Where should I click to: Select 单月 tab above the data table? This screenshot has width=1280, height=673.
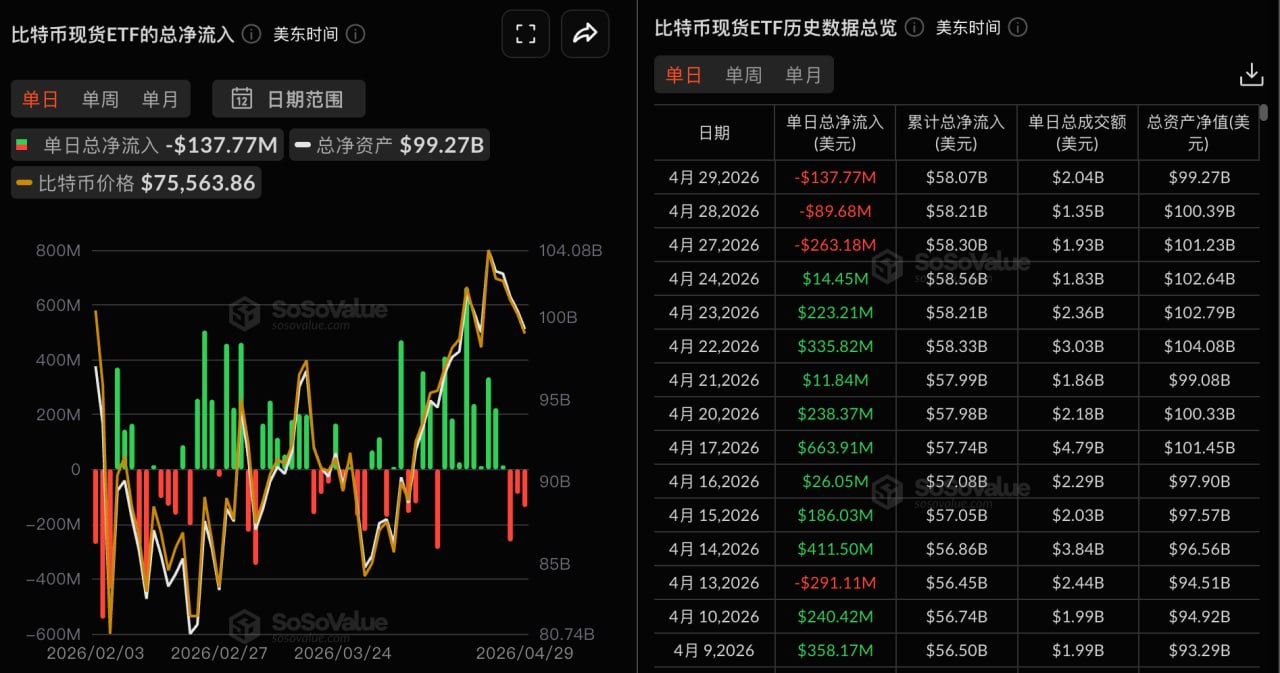[803, 75]
